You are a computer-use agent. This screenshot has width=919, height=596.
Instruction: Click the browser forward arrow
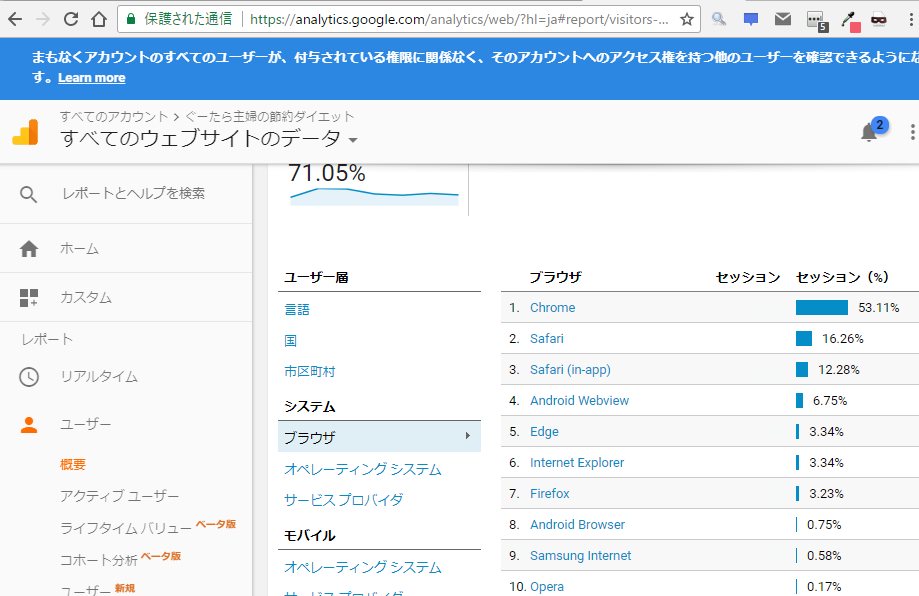tap(43, 19)
